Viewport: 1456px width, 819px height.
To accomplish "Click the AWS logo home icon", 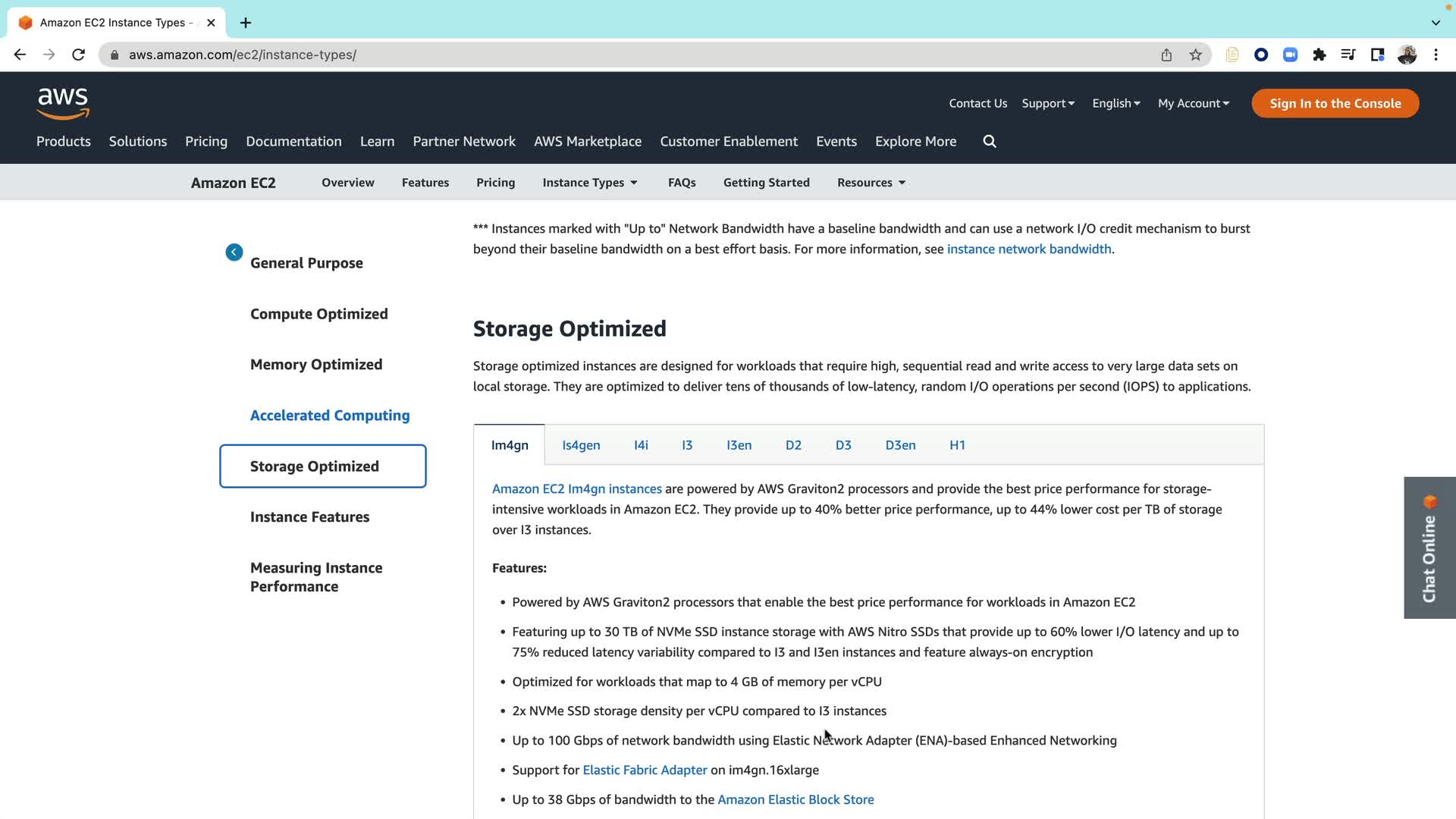I will click(x=63, y=103).
